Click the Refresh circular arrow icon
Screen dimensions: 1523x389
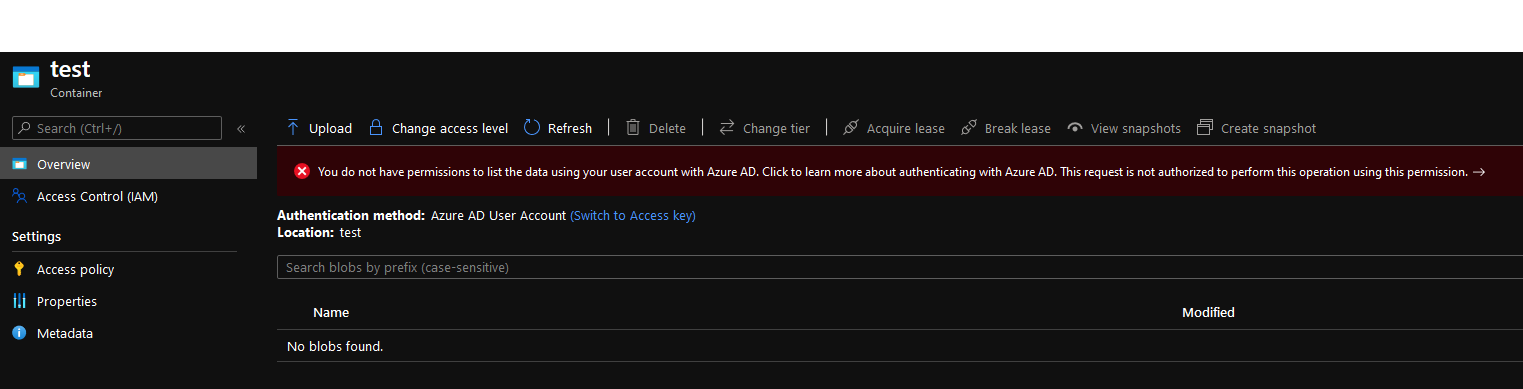click(x=532, y=128)
